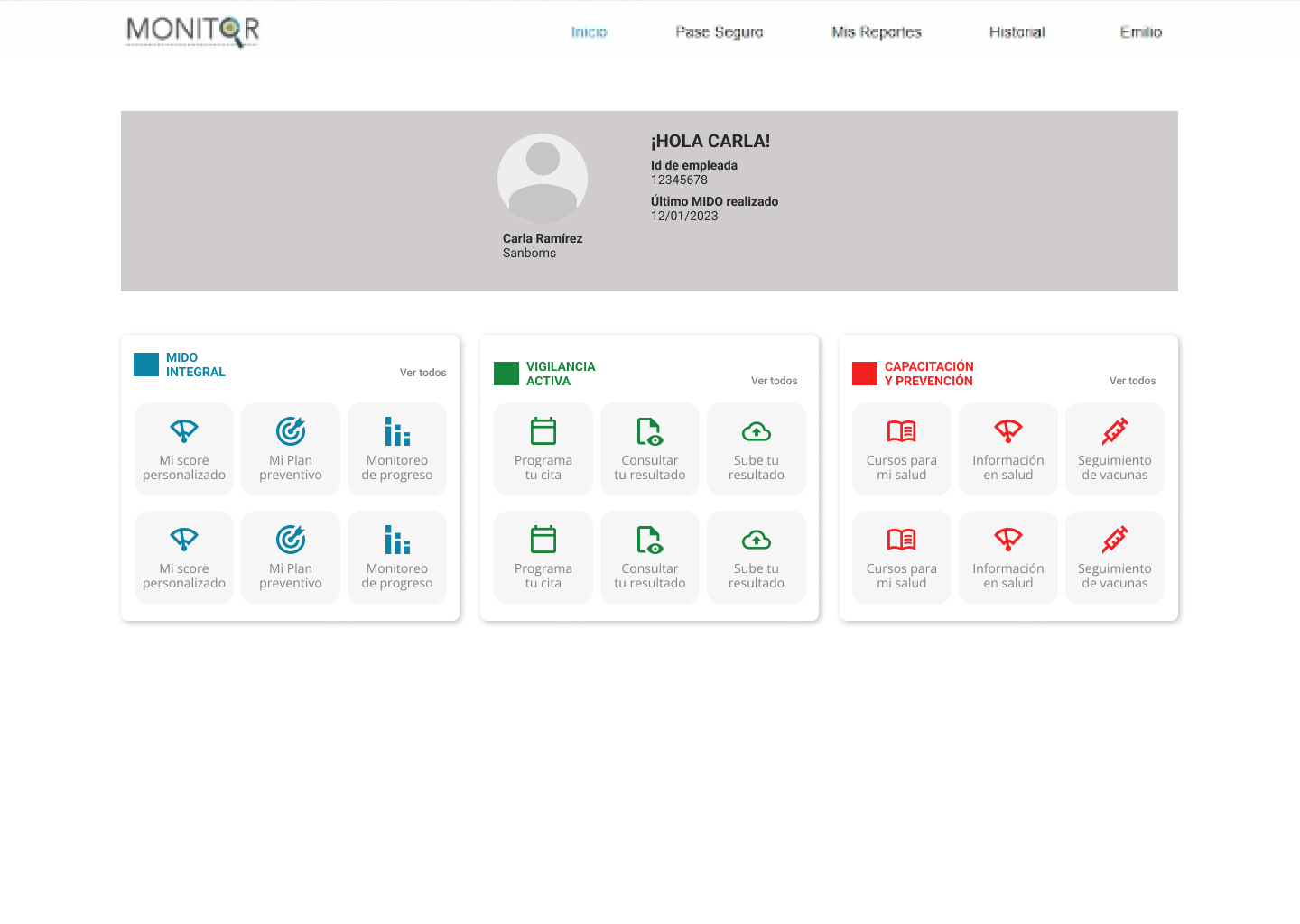Viewport: 1300px width, 924px height.
Task: Open first-row Cursos para mi salud book icon
Action: (902, 431)
